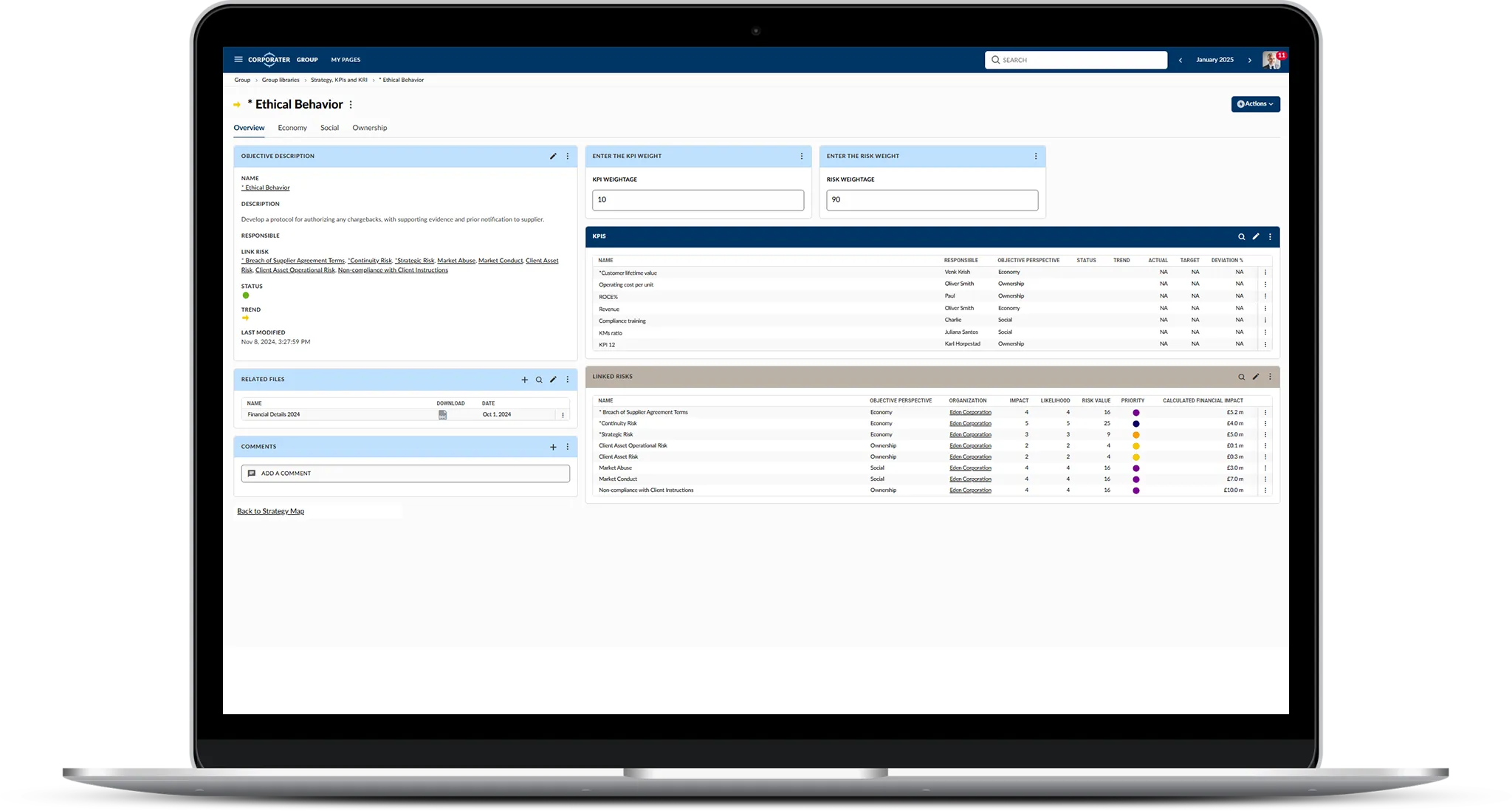Screen dimensions: 1512x811
Task: Select Non-compliance with Client Instructions risk row
Action: coord(932,490)
